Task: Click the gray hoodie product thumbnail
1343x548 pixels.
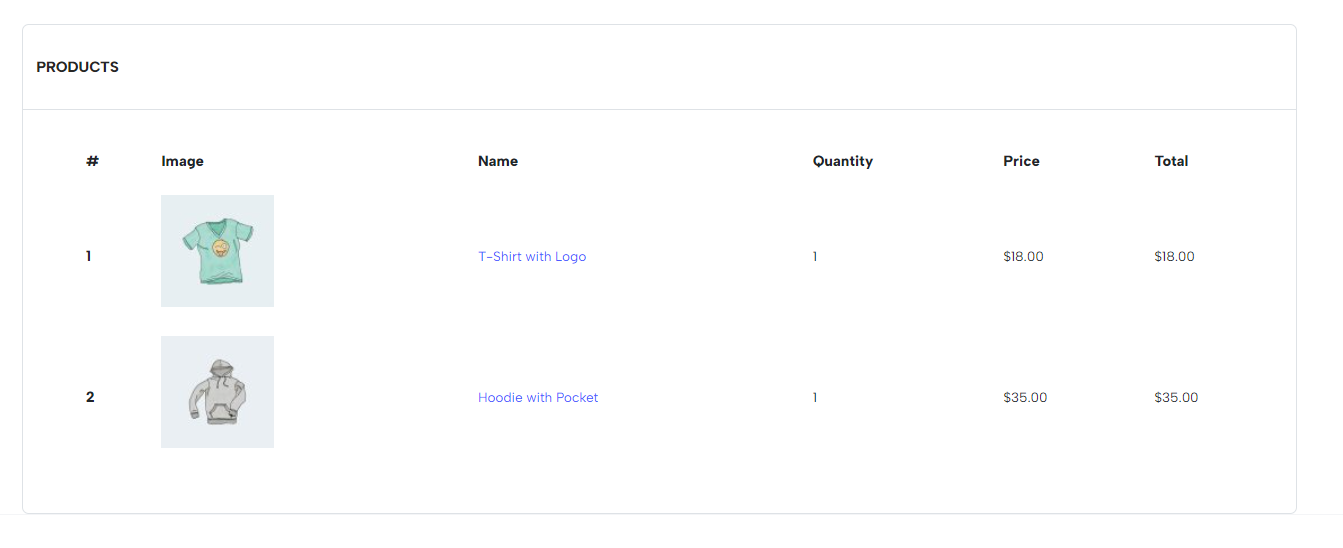Action: tap(217, 392)
